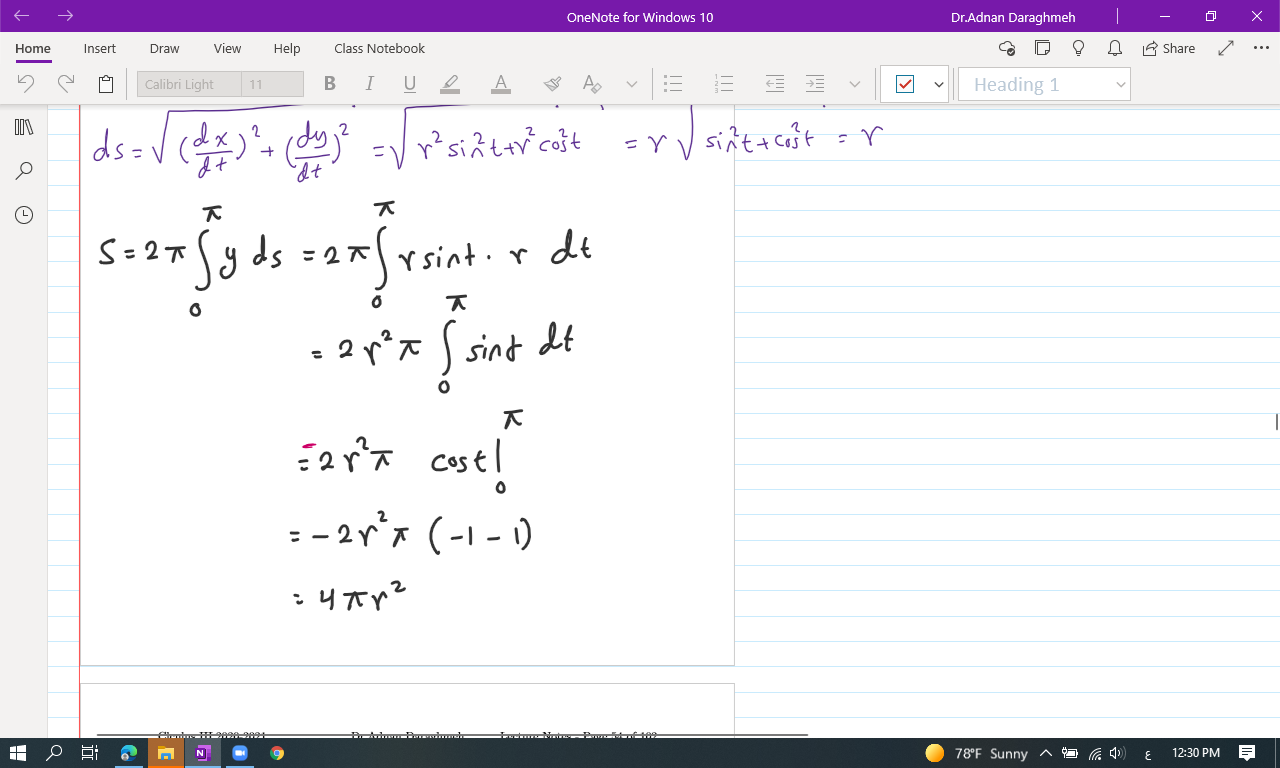Click the format painter icon
This screenshot has width=1280, height=768.
pos(552,84)
